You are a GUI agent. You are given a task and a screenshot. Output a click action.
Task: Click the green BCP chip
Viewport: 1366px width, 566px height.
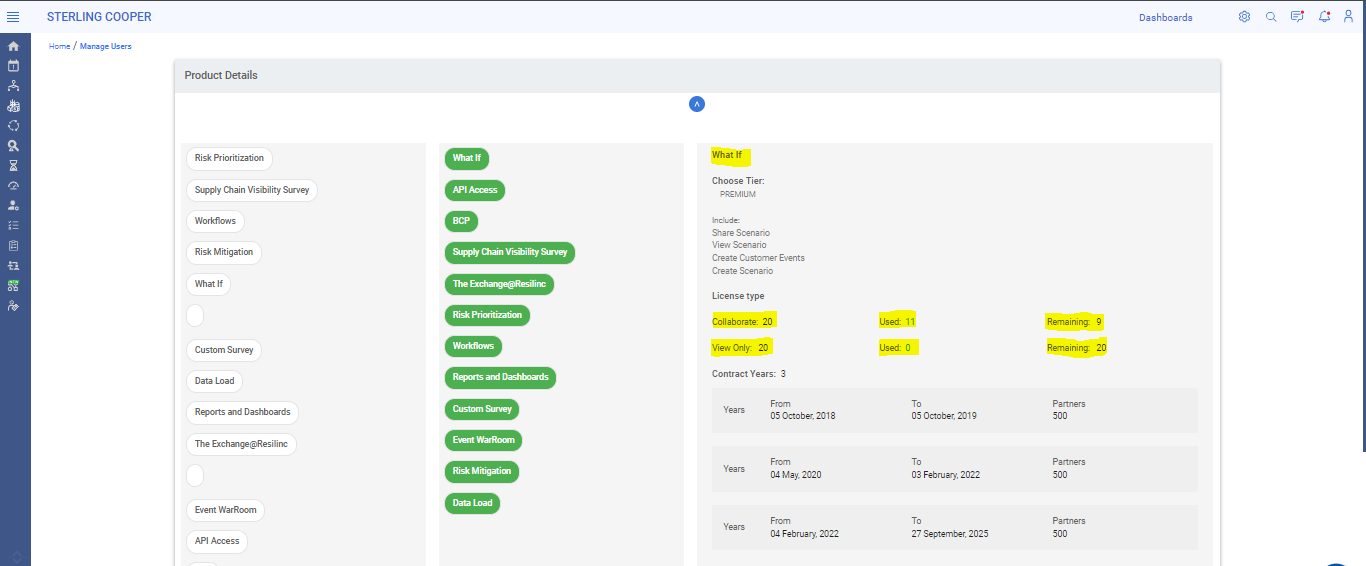tap(460, 221)
